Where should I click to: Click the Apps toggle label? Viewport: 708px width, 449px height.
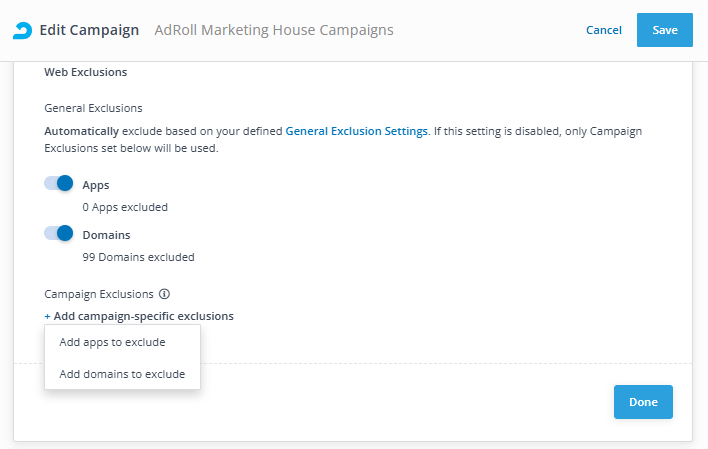point(96,185)
